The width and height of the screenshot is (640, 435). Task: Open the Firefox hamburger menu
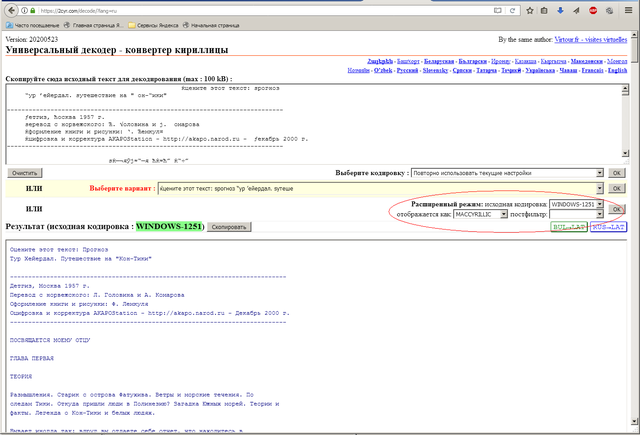coord(629,11)
